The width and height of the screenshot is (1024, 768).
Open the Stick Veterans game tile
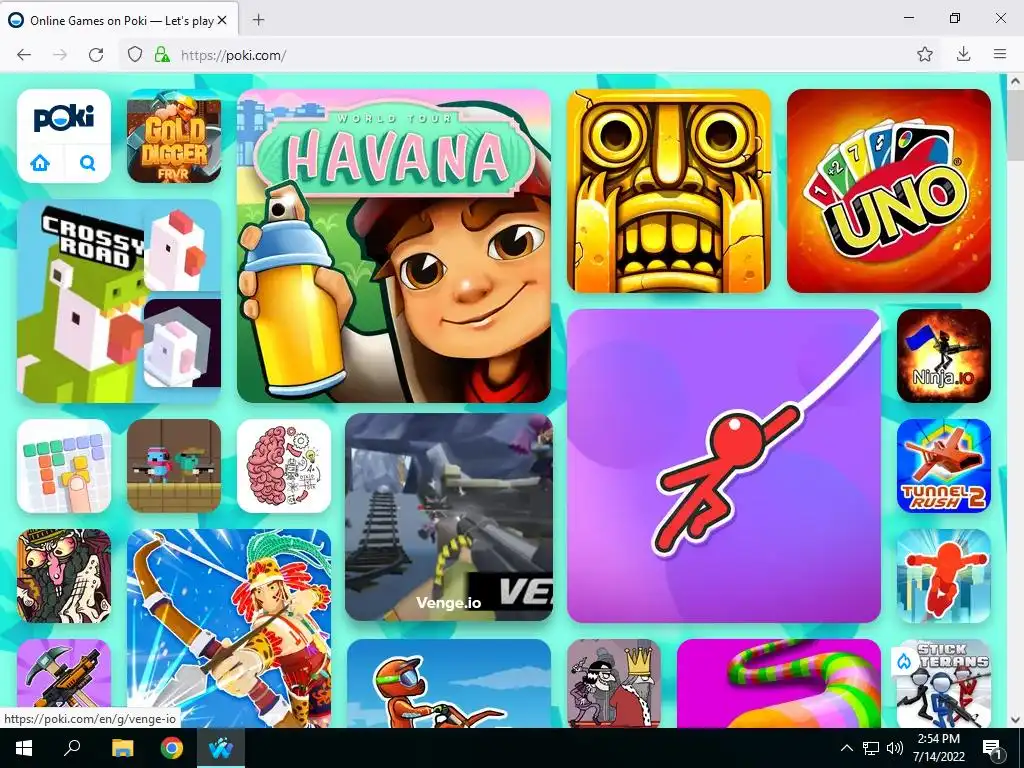(x=944, y=683)
